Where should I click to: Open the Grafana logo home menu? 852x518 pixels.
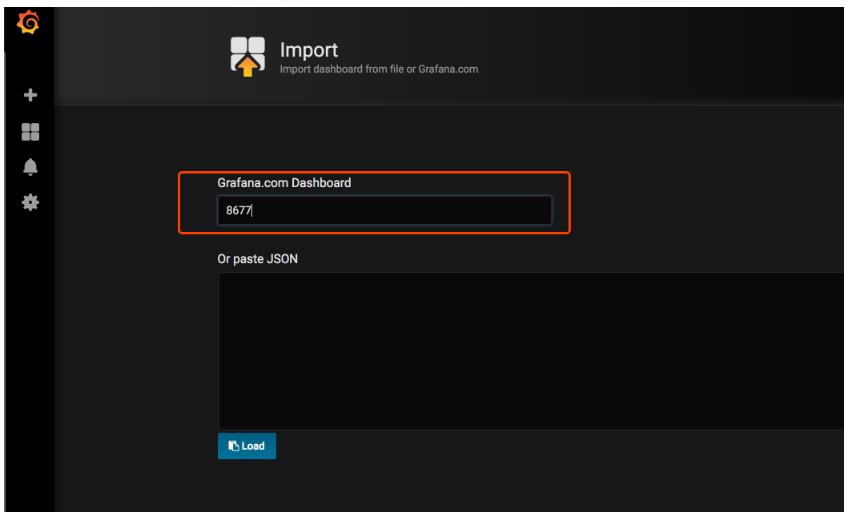click(28, 23)
